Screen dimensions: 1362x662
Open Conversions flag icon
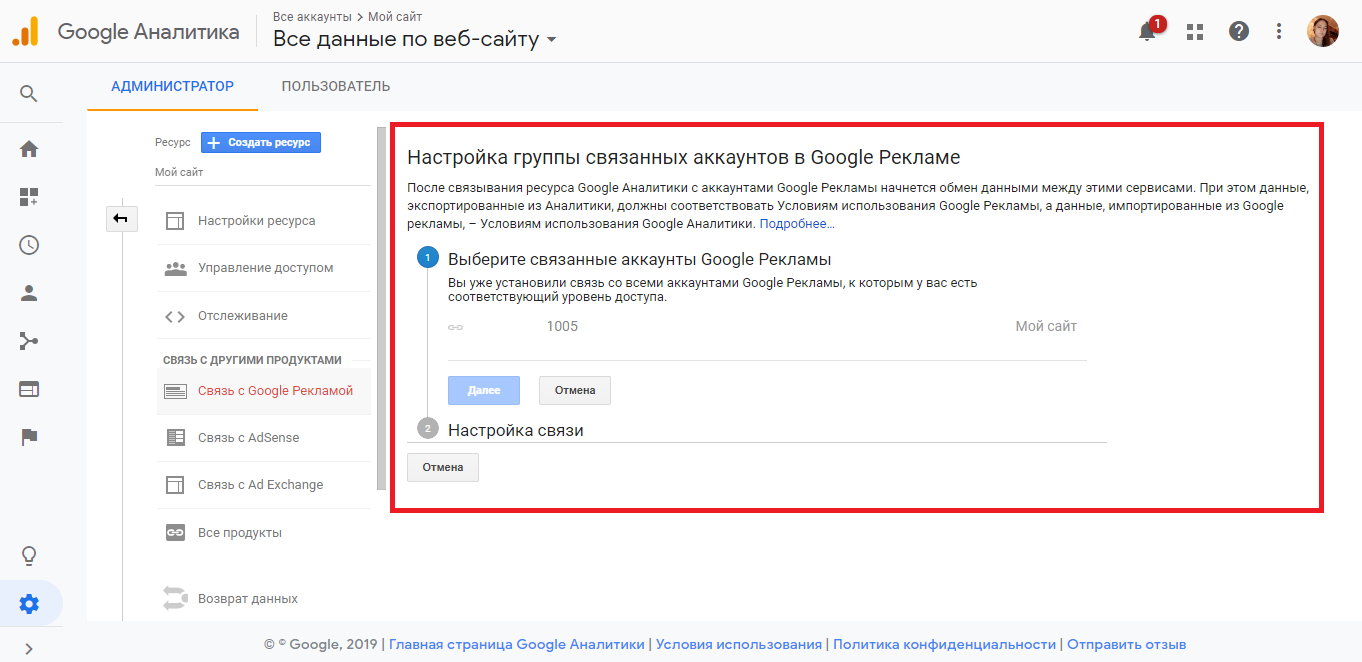[29, 437]
